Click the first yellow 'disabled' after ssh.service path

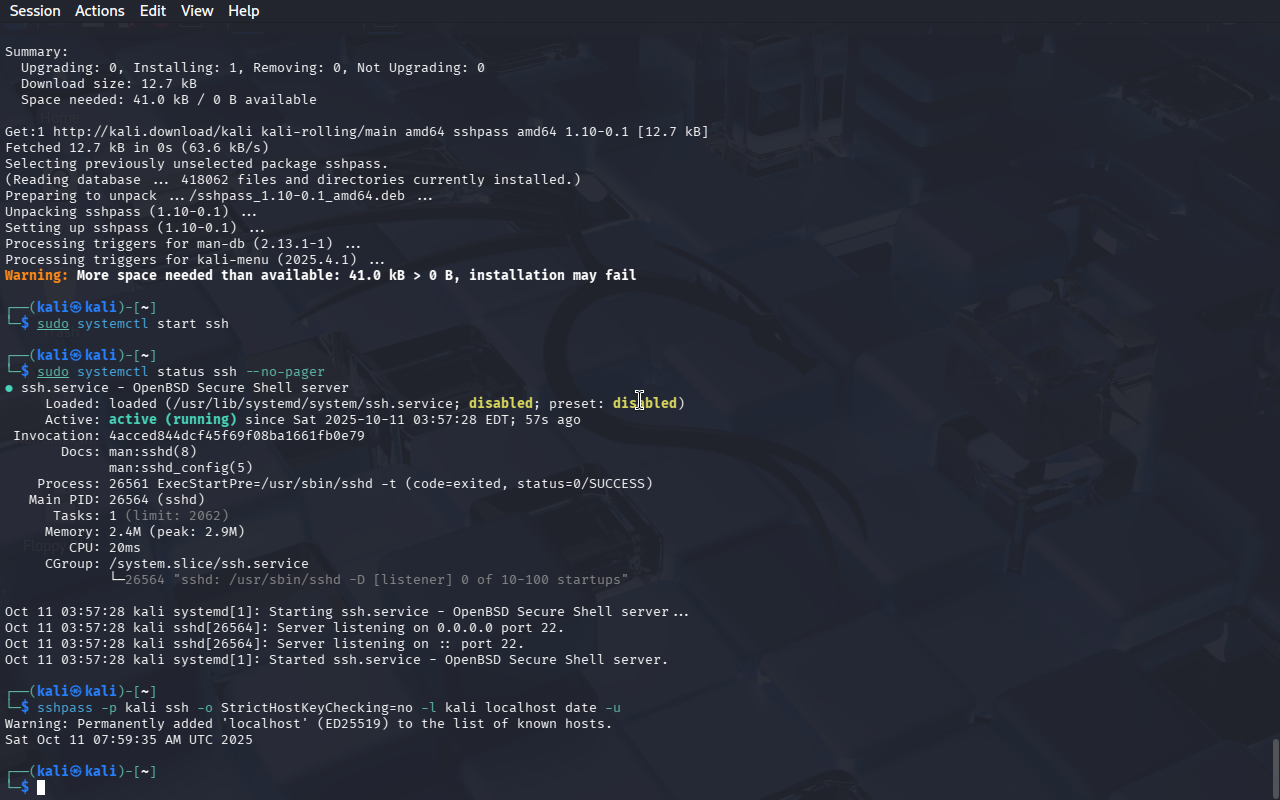pyautogui.click(x=501, y=404)
